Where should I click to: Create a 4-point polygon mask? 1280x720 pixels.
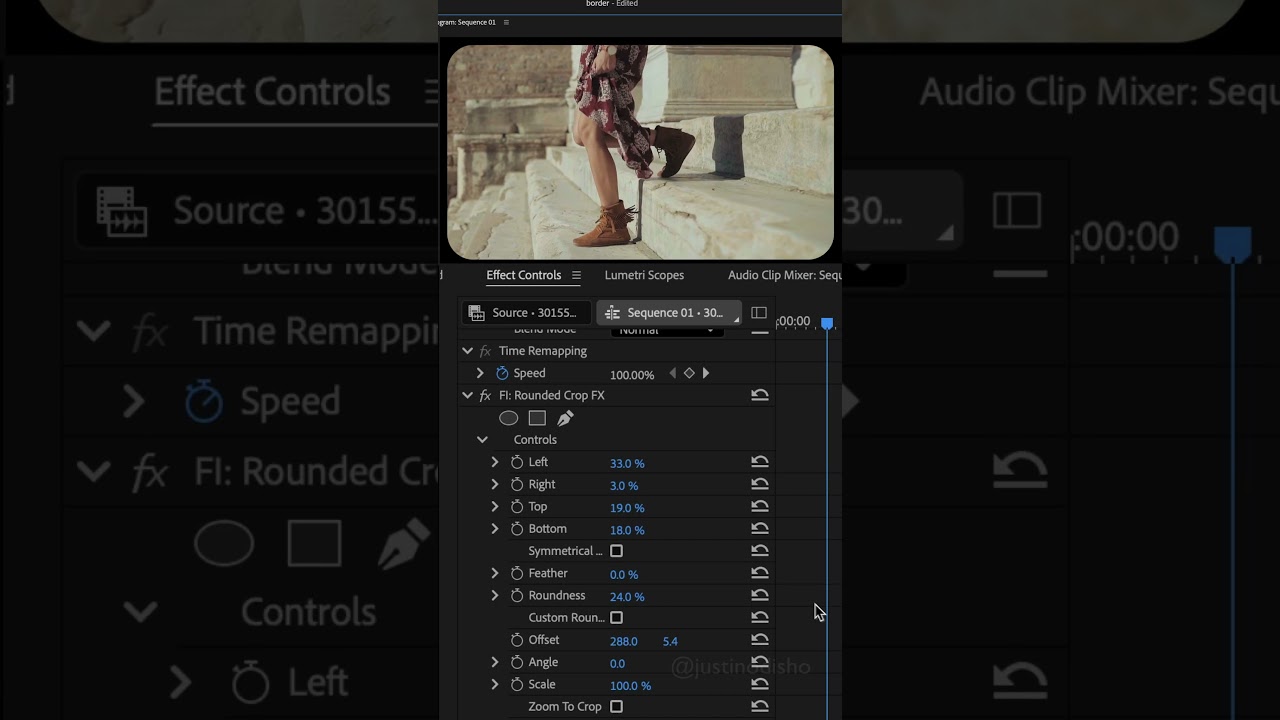pos(537,418)
